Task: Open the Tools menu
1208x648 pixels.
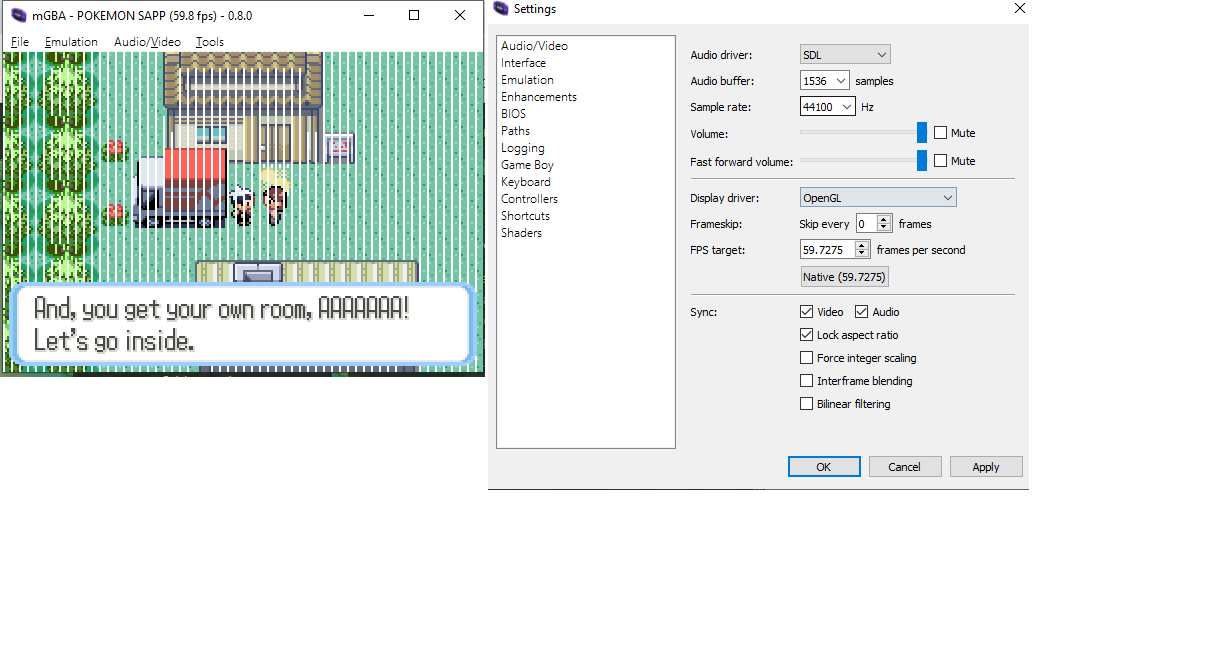Action: pos(209,42)
